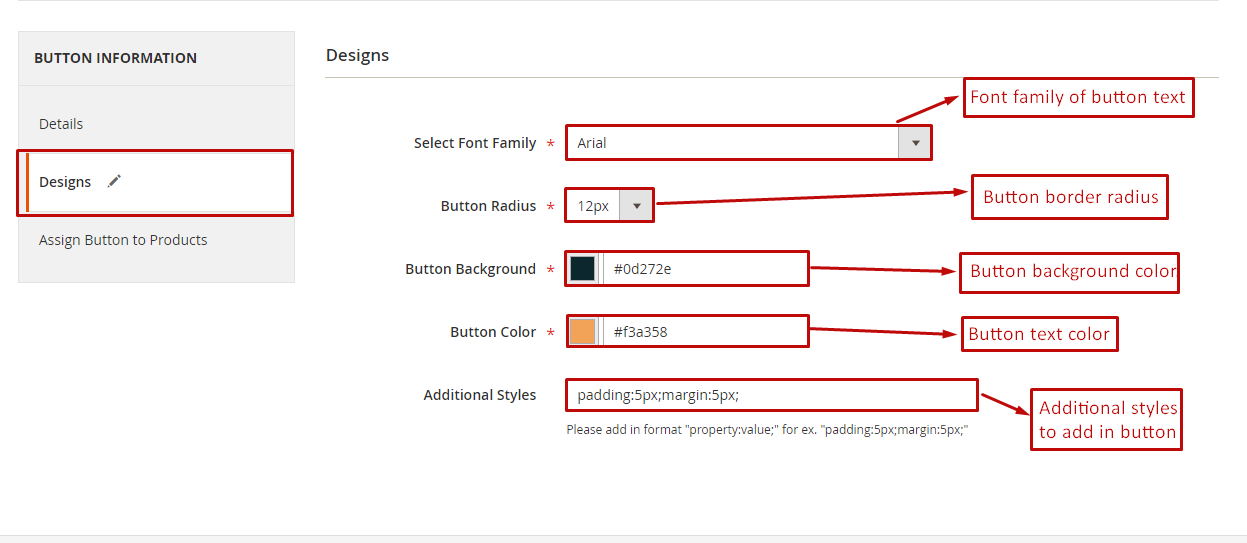Screen dimensions: 1247x543
Task: Open the Button Radius dropdown arrow
Action: 637,206
